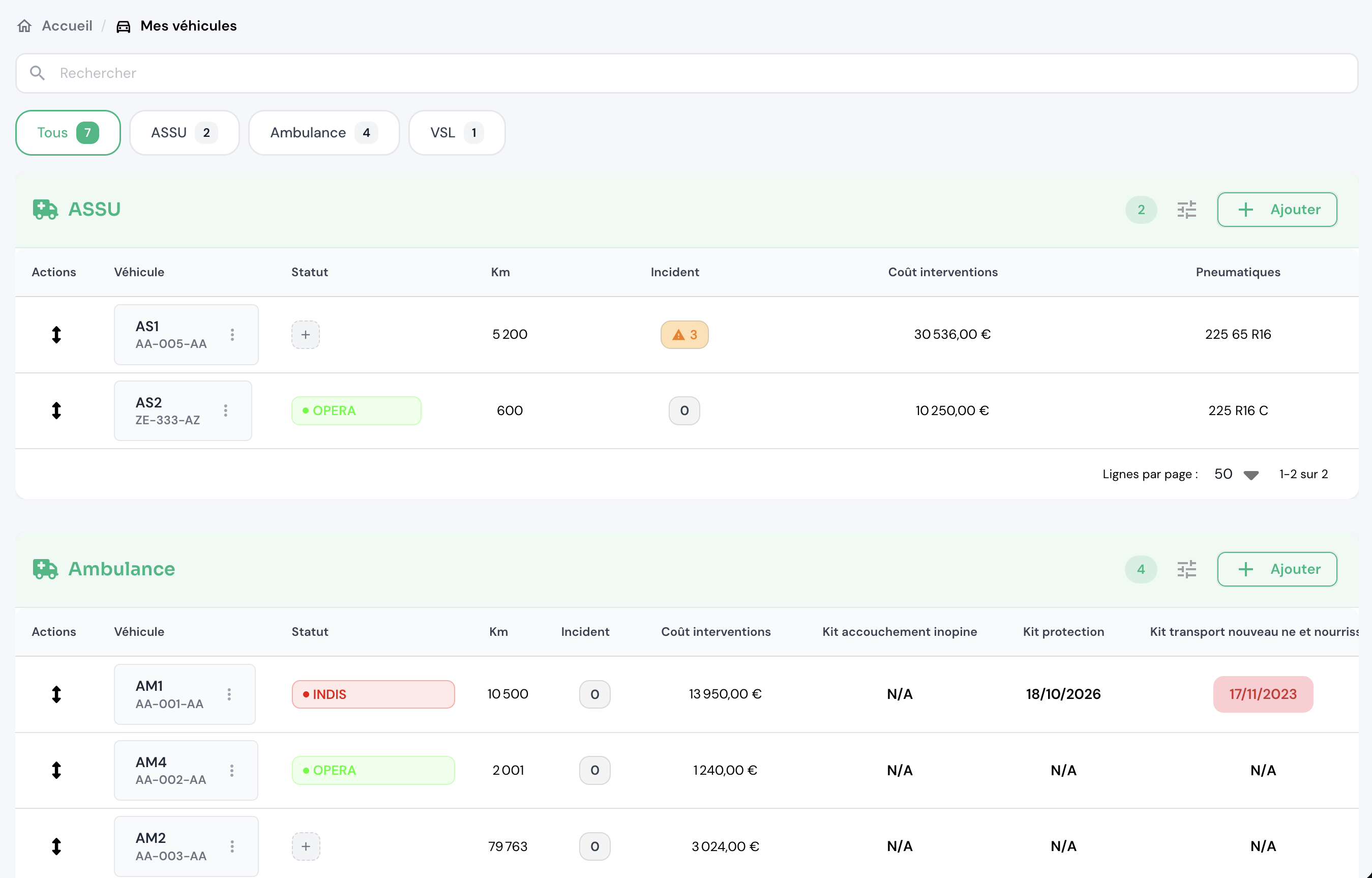
Task: Open three-dot menu for vehicle AS2
Action: 226,411
